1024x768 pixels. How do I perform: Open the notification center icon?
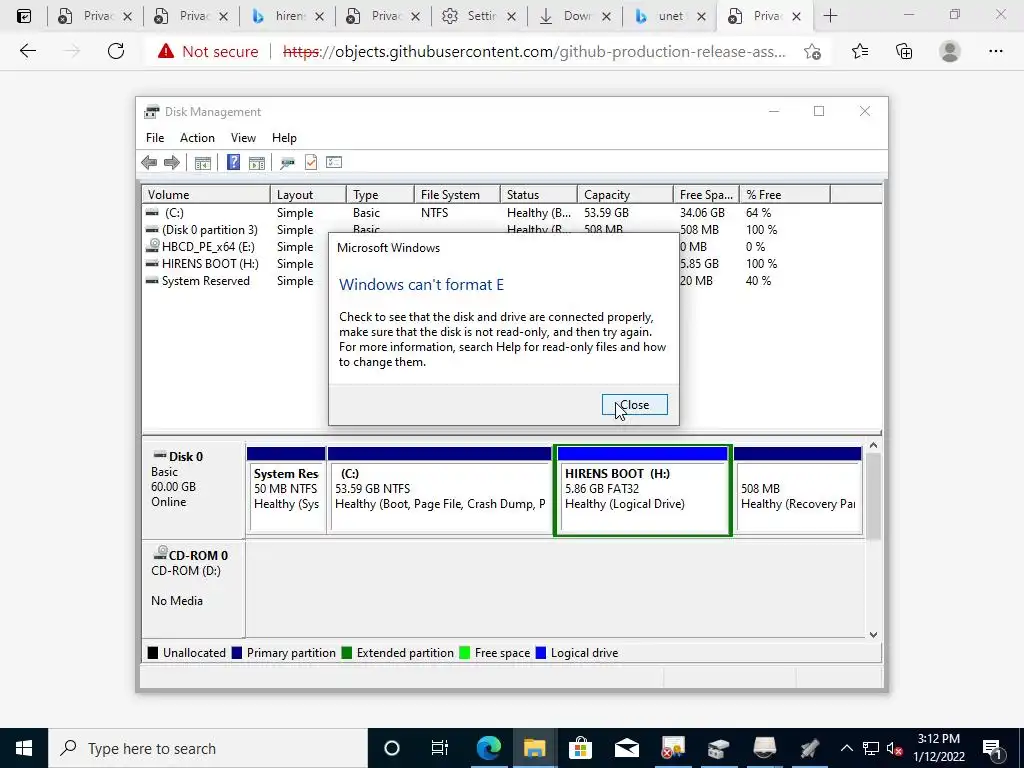tap(992, 748)
